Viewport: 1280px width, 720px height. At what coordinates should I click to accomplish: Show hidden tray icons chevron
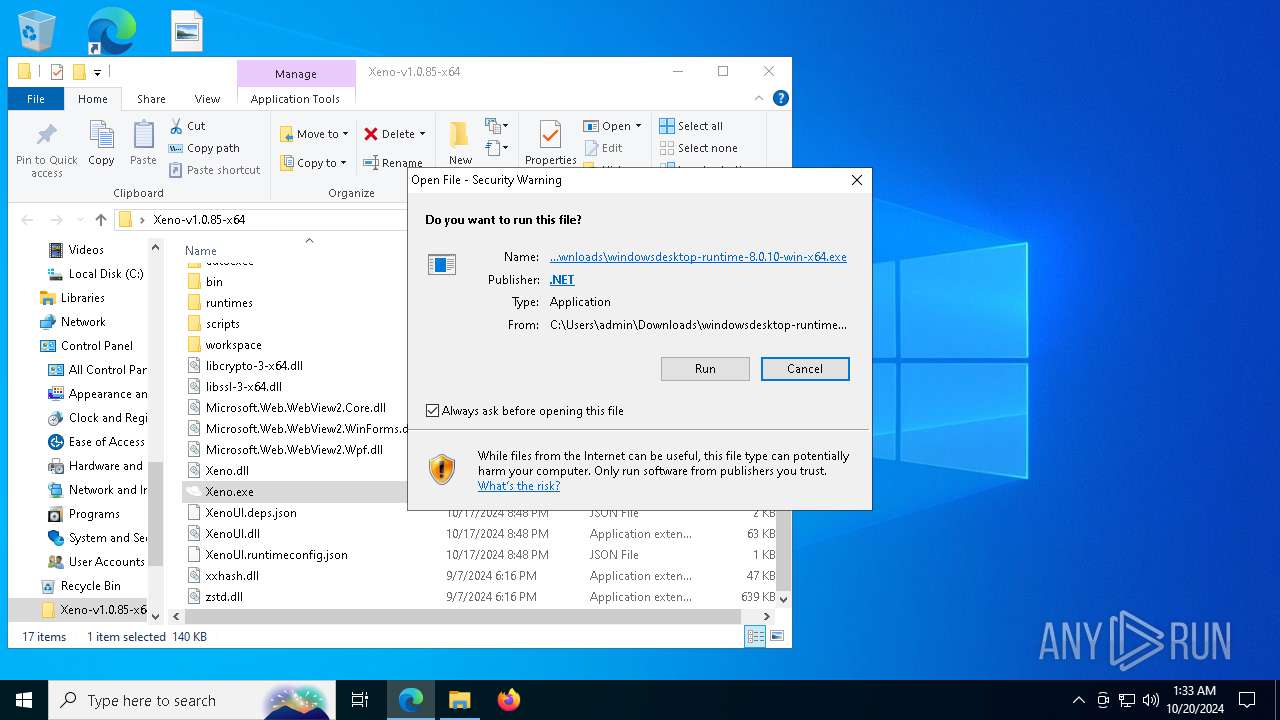pos(1078,700)
